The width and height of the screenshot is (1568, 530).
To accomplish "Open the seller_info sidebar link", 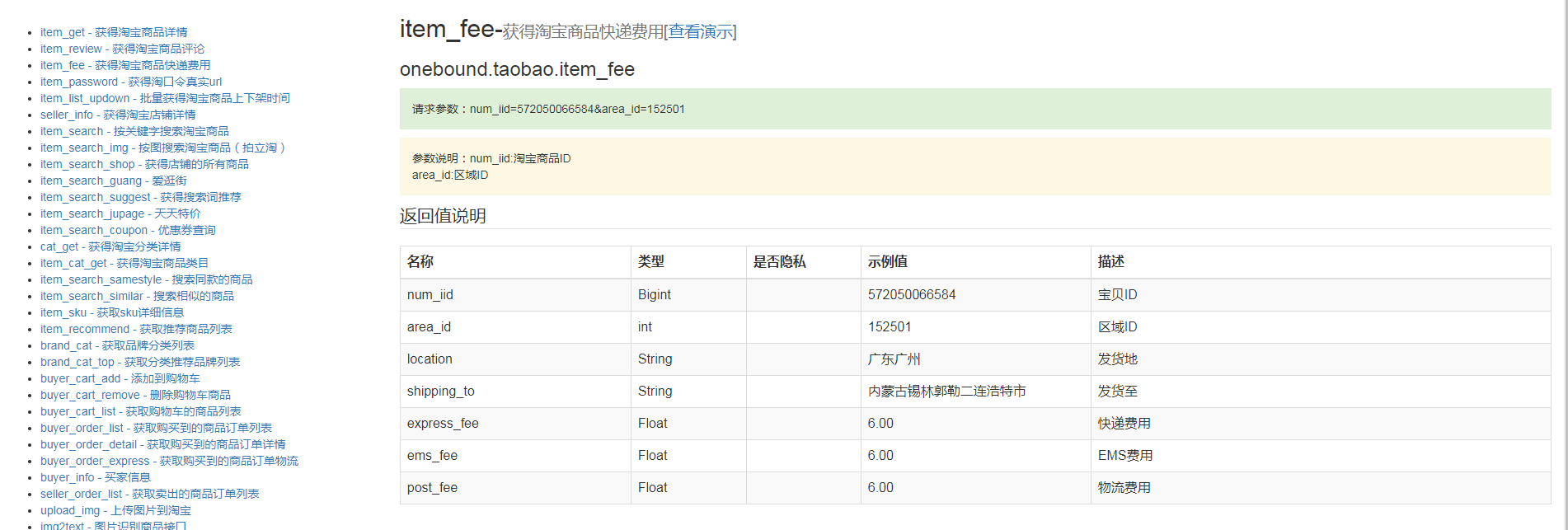I will pos(118,115).
